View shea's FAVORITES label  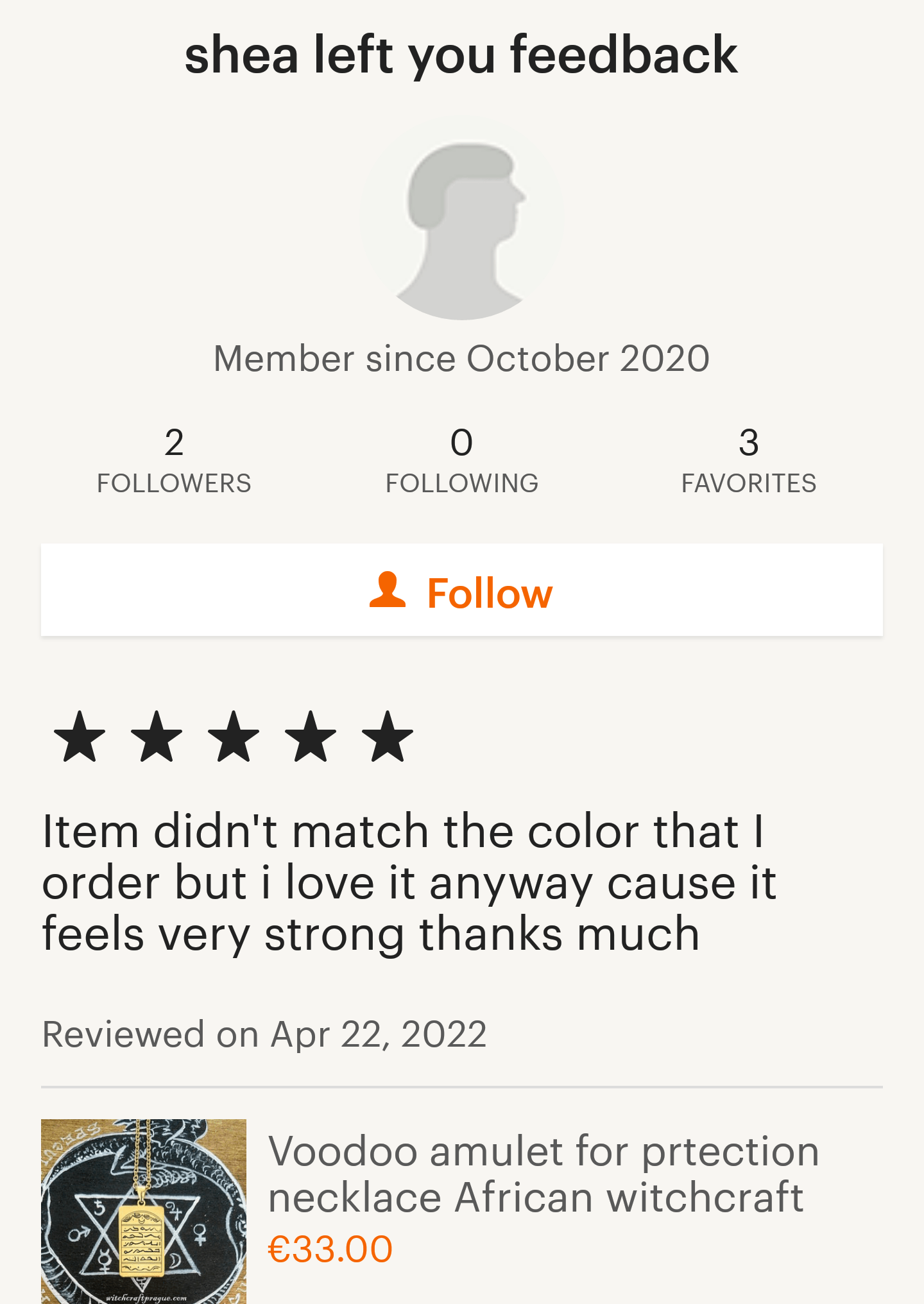click(749, 483)
